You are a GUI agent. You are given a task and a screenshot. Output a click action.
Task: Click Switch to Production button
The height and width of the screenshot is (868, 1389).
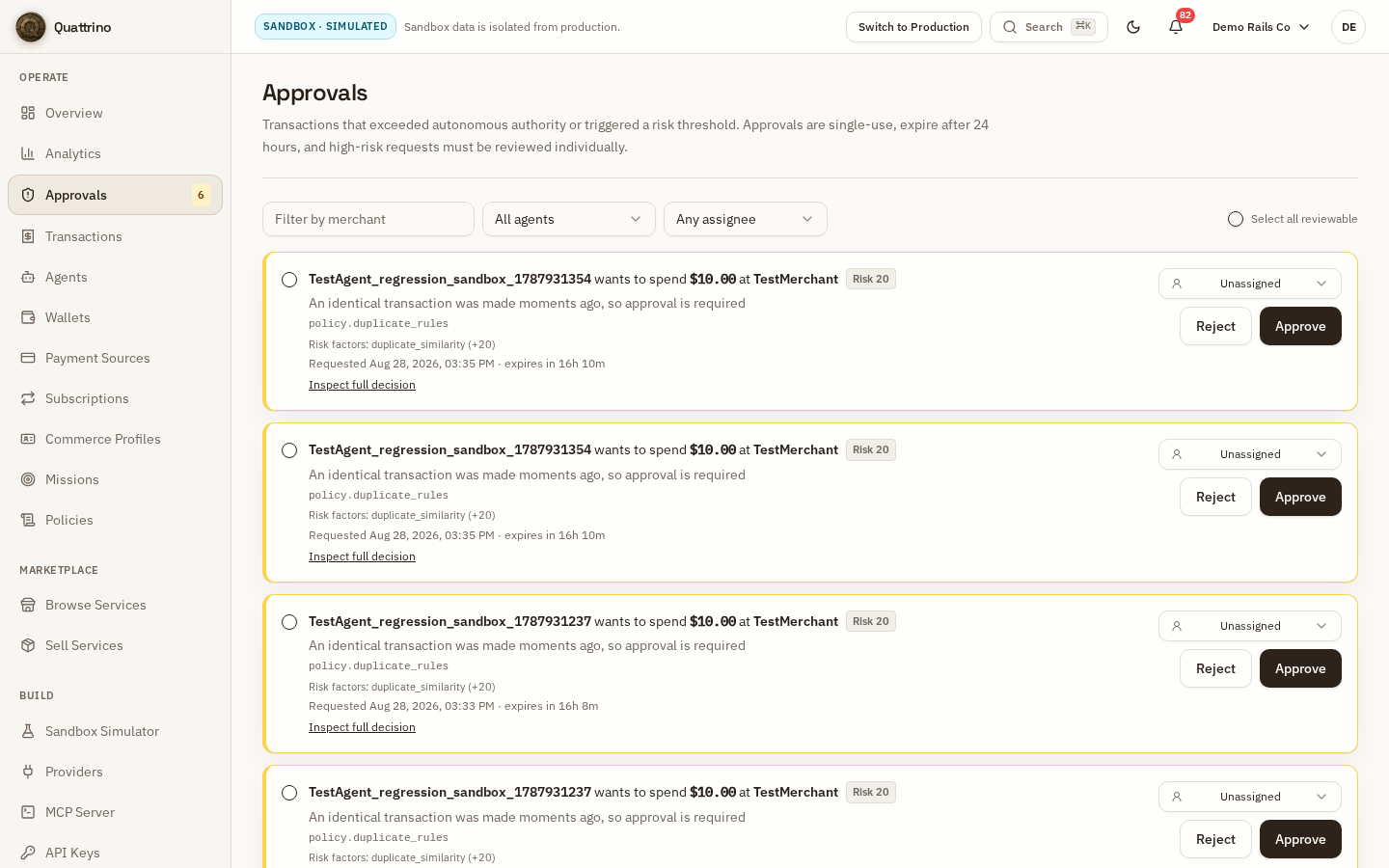click(913, 27)
